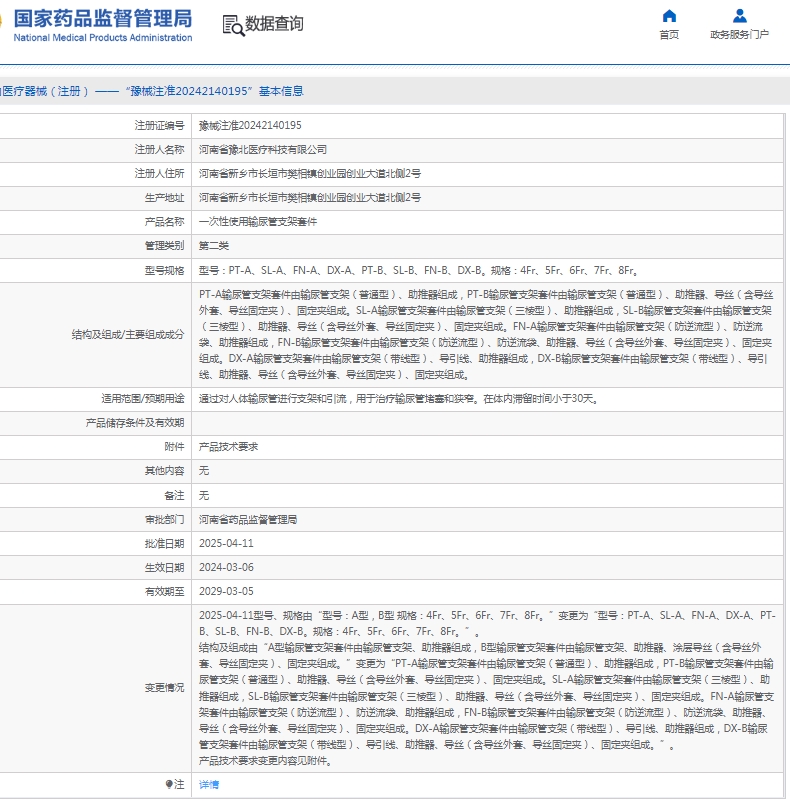Click the 注册证编号 label
This screenshot has width=790, height=802.
[160, 126]
